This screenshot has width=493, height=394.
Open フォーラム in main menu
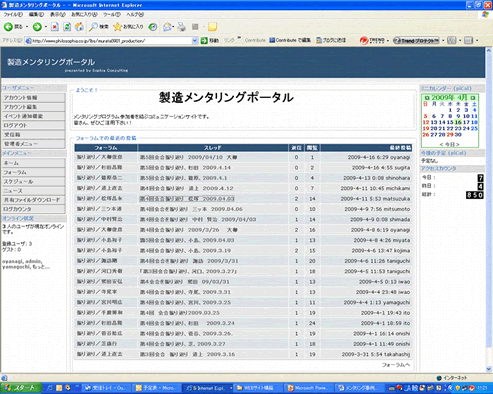tap(33, 172)
